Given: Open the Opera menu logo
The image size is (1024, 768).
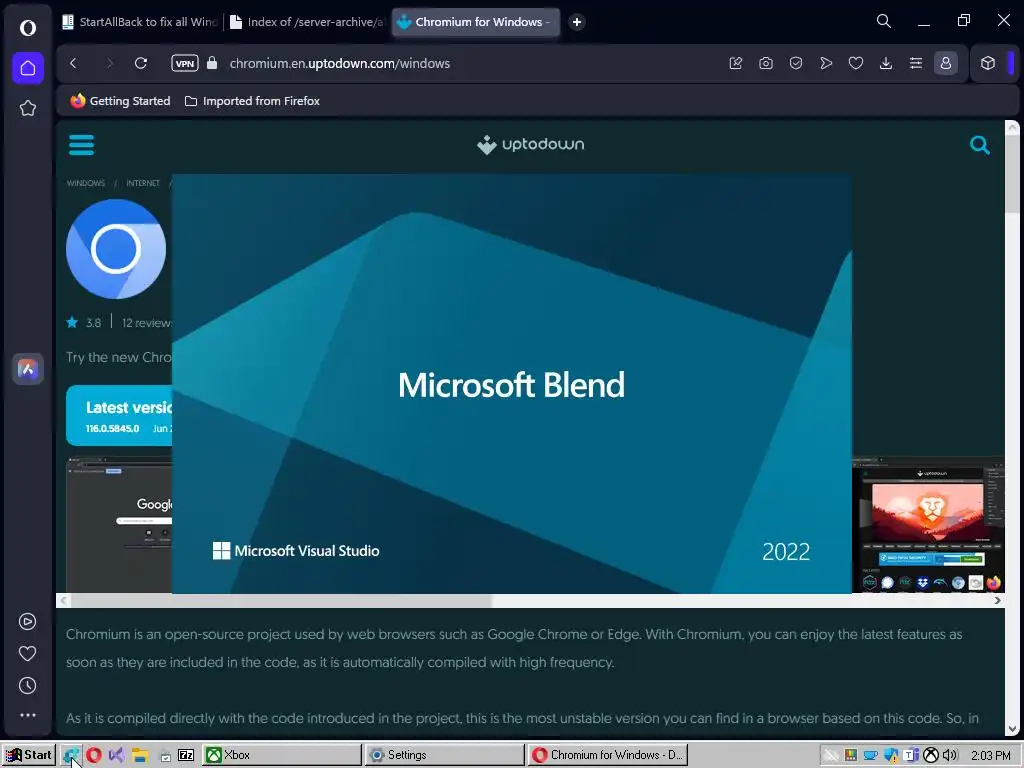Looking at the screenshot, I should pyautogui.click(x=27, y=27).
